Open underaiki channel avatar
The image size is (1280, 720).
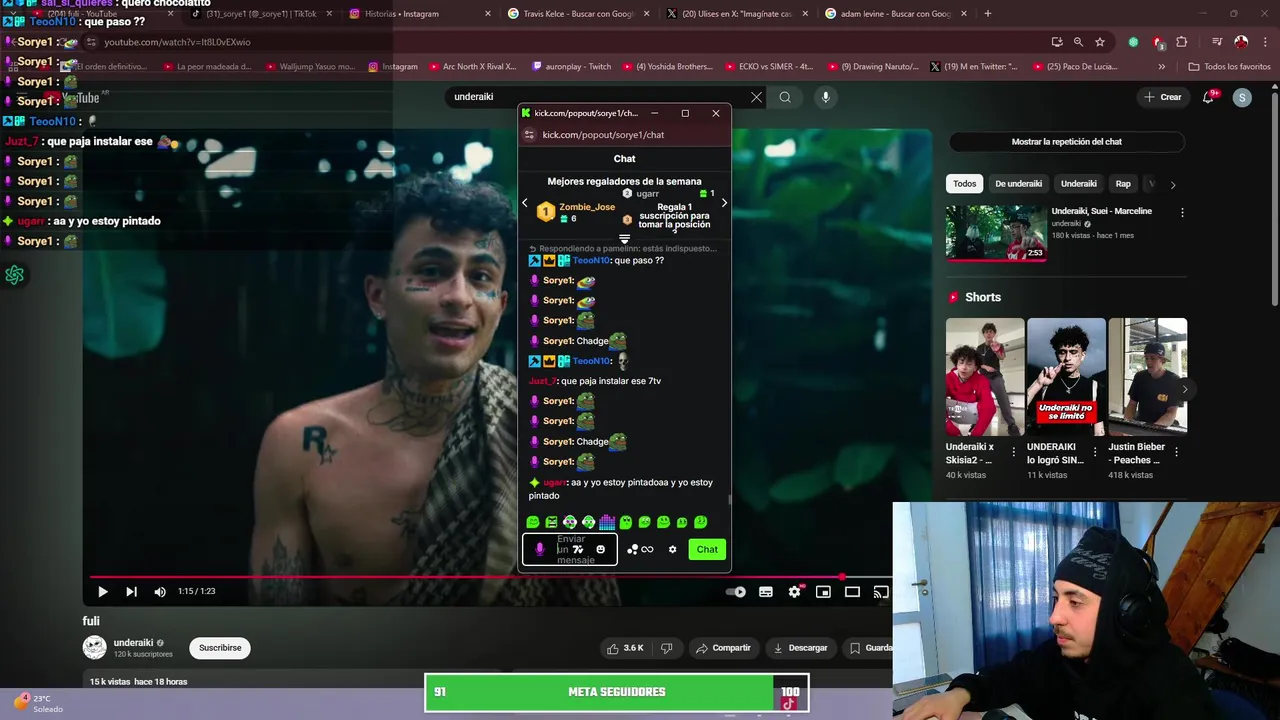tap(94, 648)
